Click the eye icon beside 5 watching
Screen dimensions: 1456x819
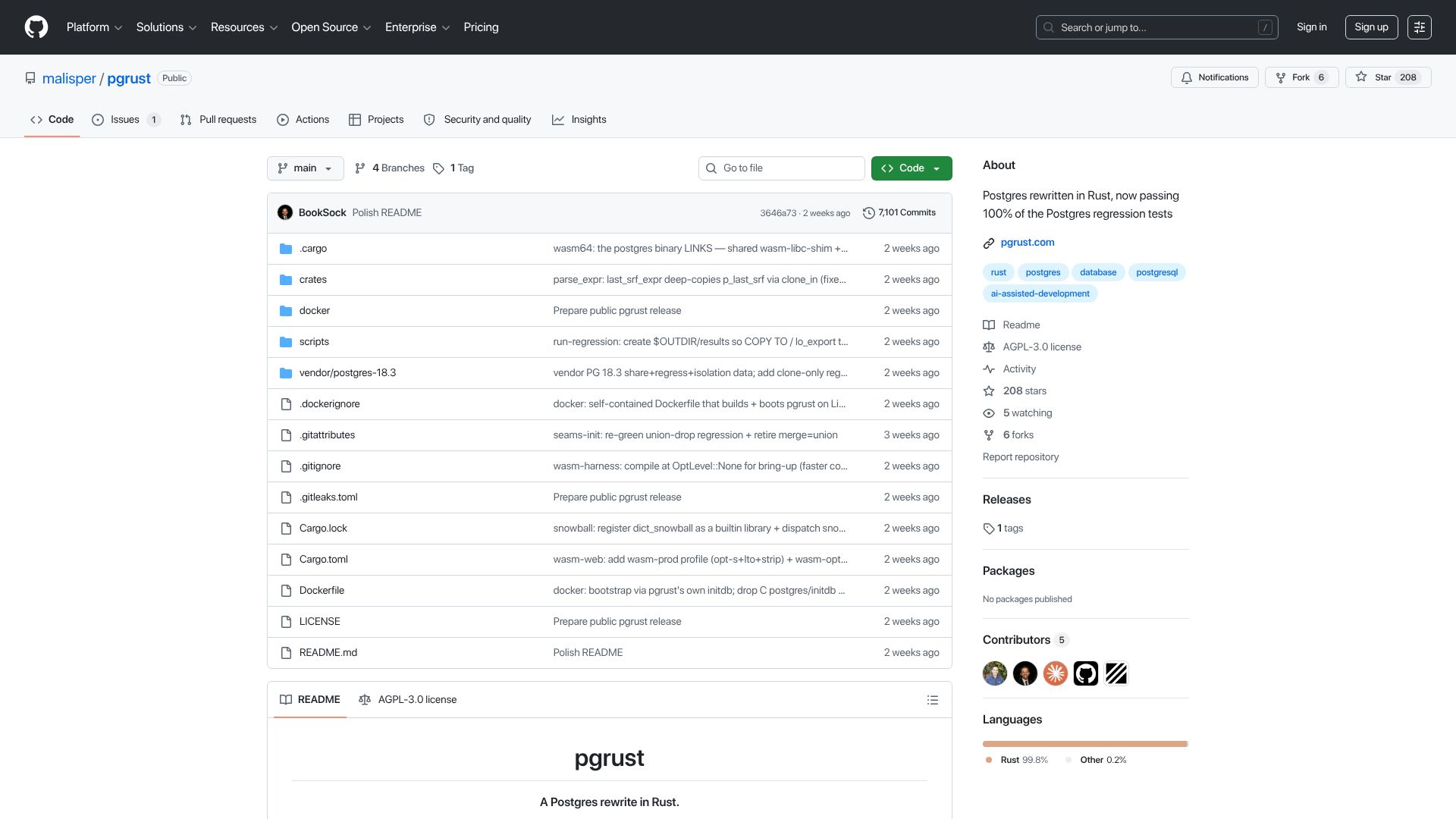pos(989,413)
